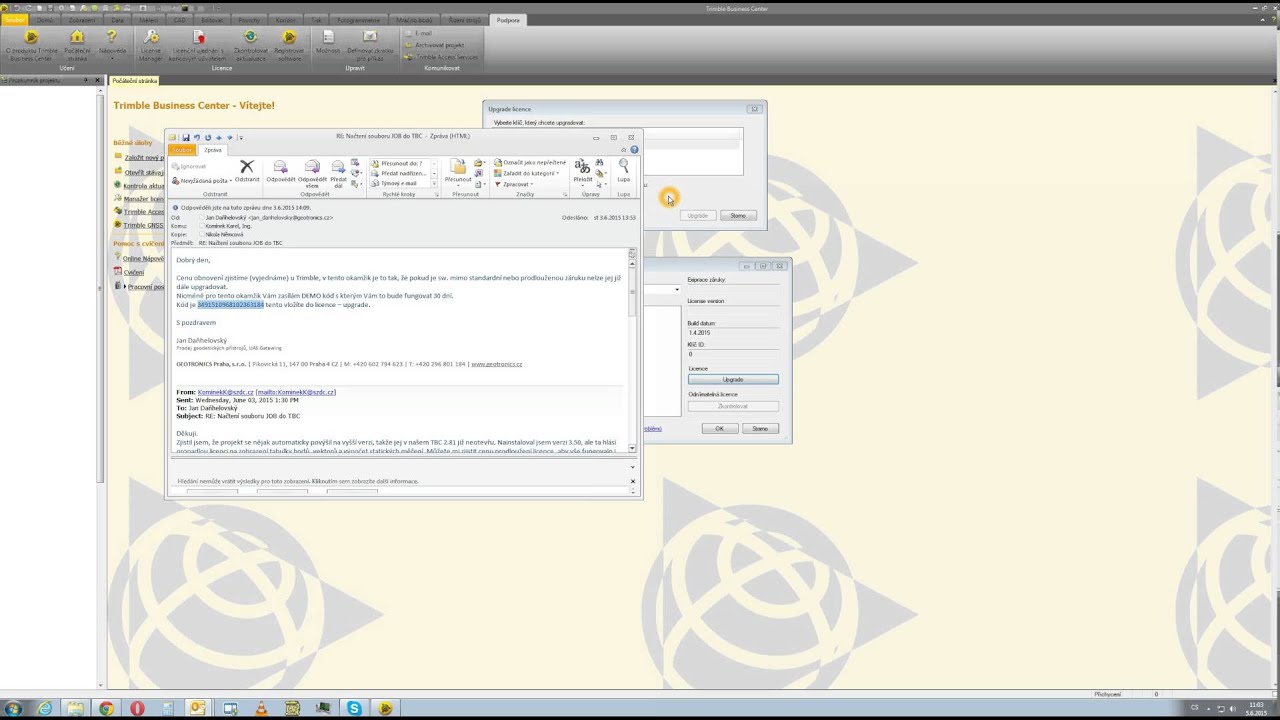Launch License Manager from ribbon
This screenshot has width=1280, height=720.
(151, 45)
